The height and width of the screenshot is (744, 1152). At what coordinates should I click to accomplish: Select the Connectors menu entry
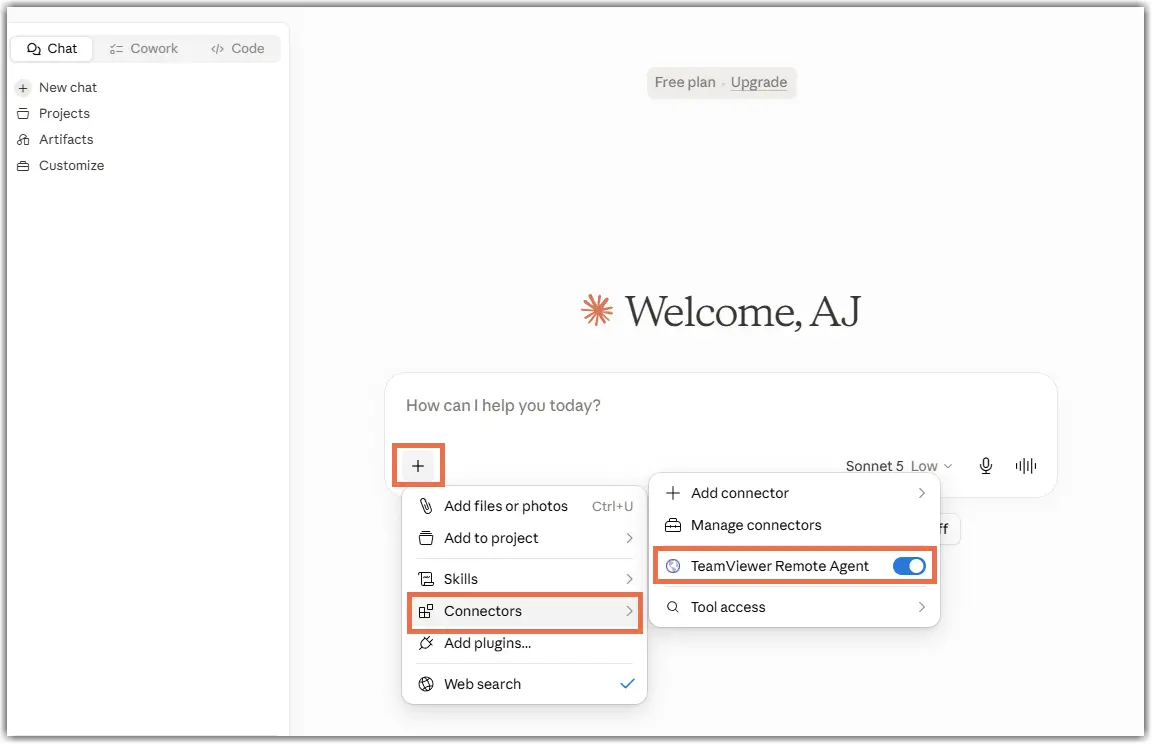[525, 611]
